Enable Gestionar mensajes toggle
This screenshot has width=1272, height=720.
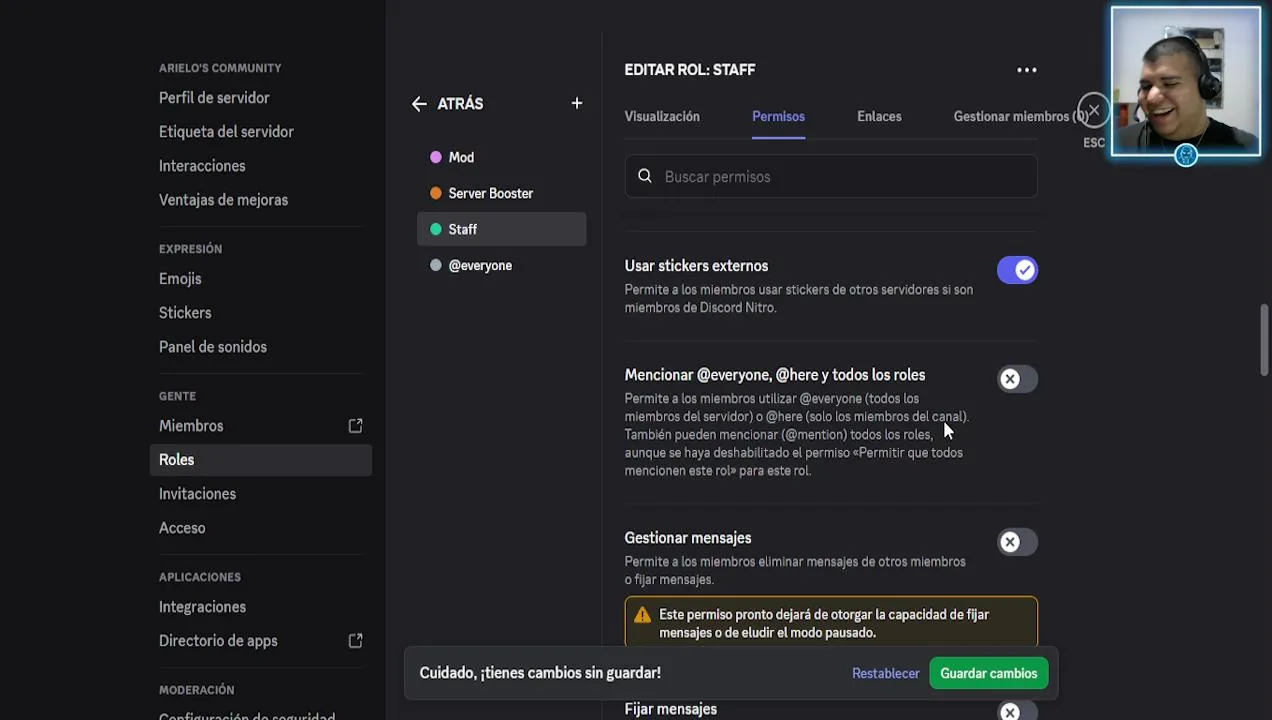click(x=1017, y=542)
